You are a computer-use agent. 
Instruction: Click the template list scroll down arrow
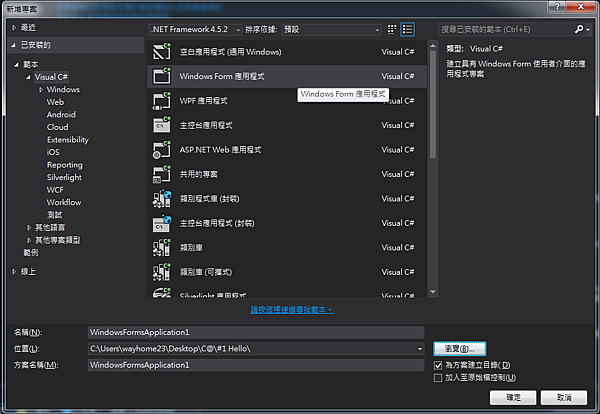click(433, 292)
